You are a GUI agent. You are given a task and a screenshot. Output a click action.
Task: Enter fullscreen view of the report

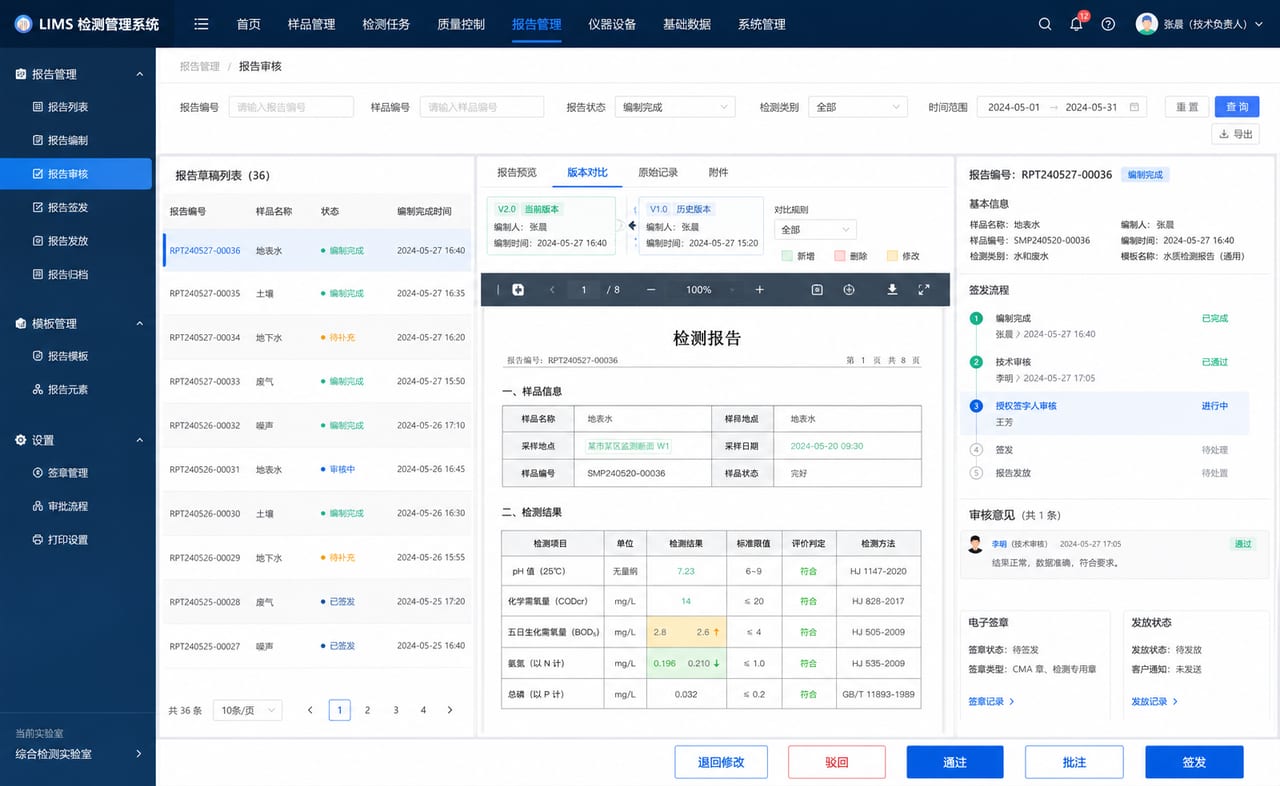tap(924, 290)
